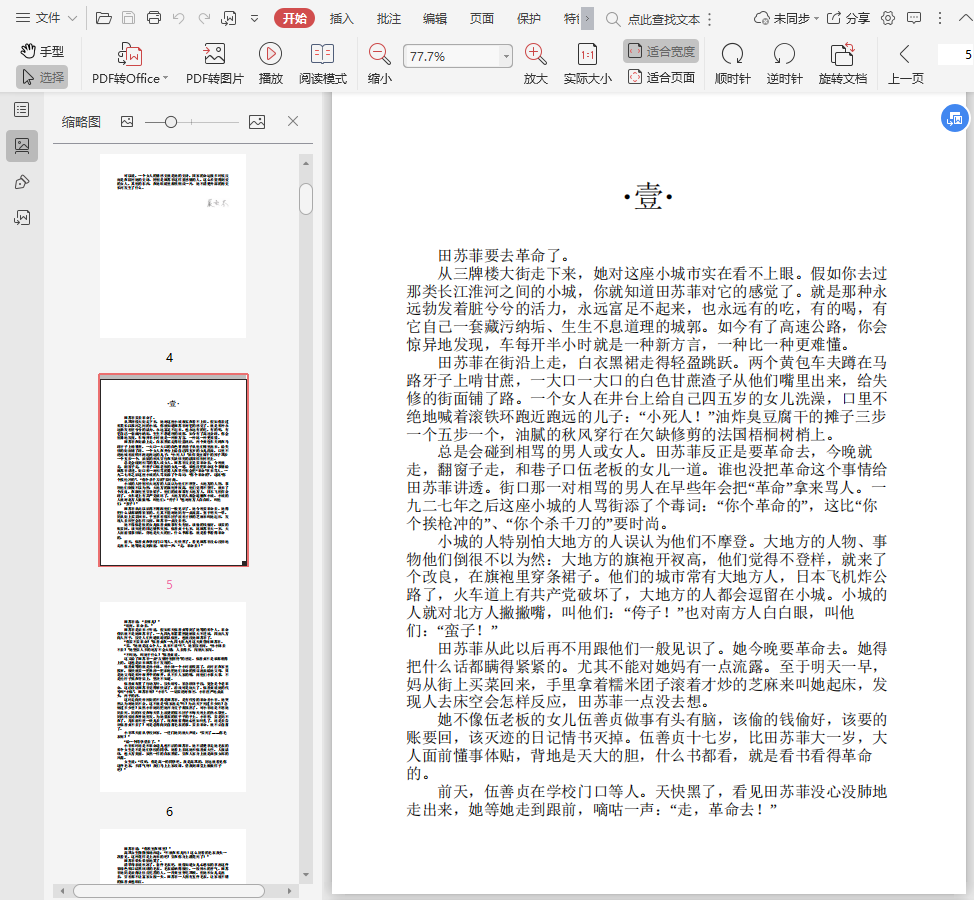Click thumbnail panel scroll up arrow
The height and width of the screenshot is (900, 974).
306,163
